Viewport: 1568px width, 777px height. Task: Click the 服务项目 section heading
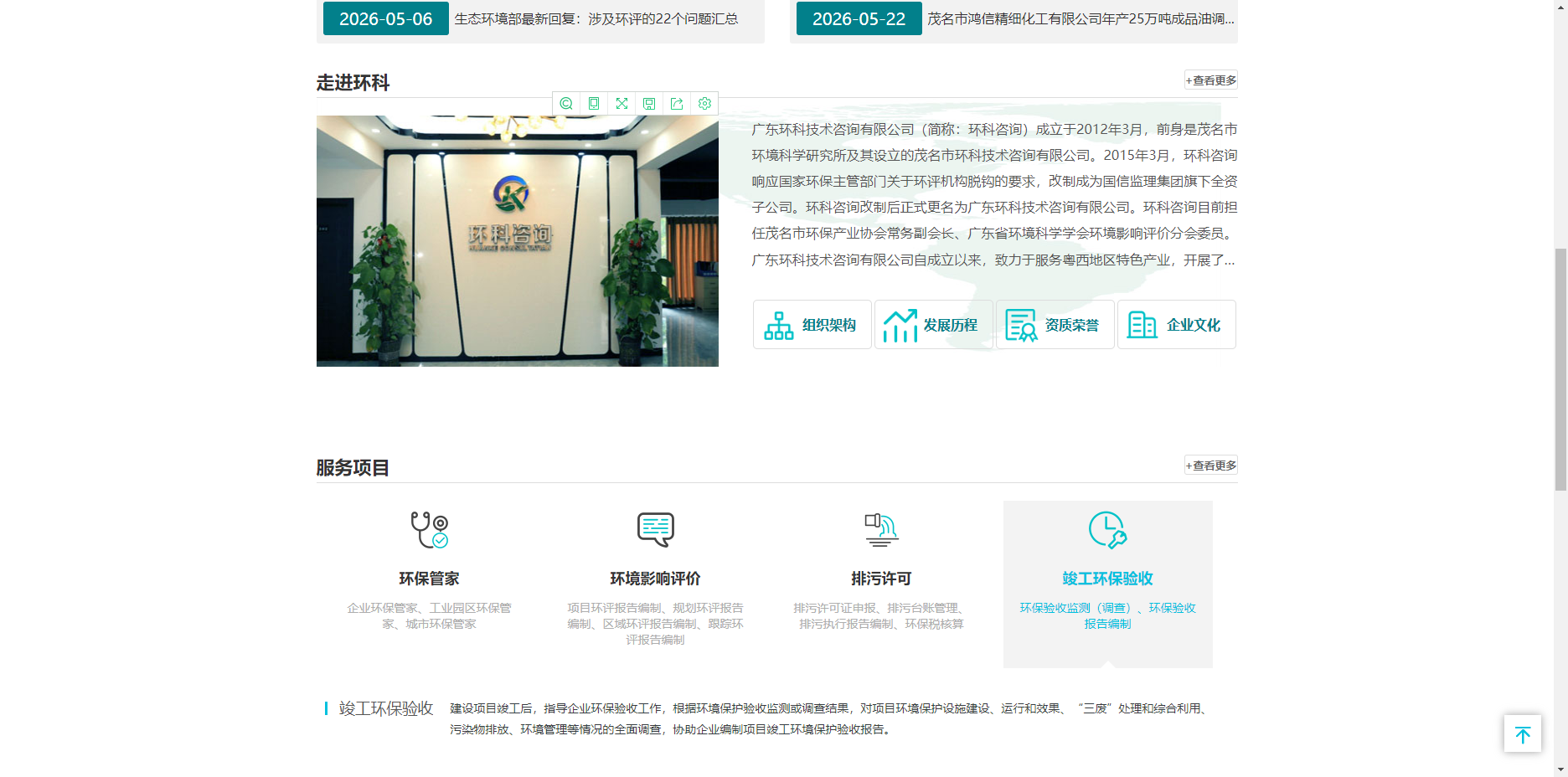click(353, 468)
